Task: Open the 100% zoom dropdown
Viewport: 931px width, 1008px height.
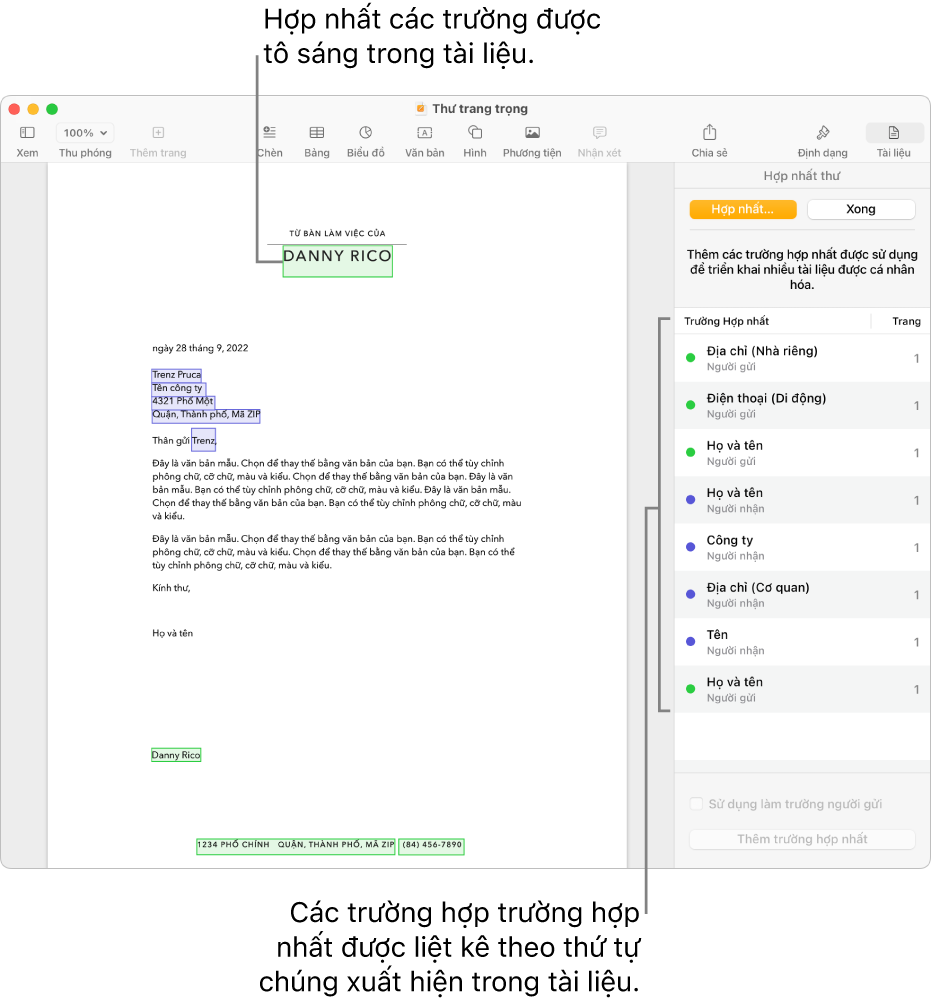Action: point(85,132)
